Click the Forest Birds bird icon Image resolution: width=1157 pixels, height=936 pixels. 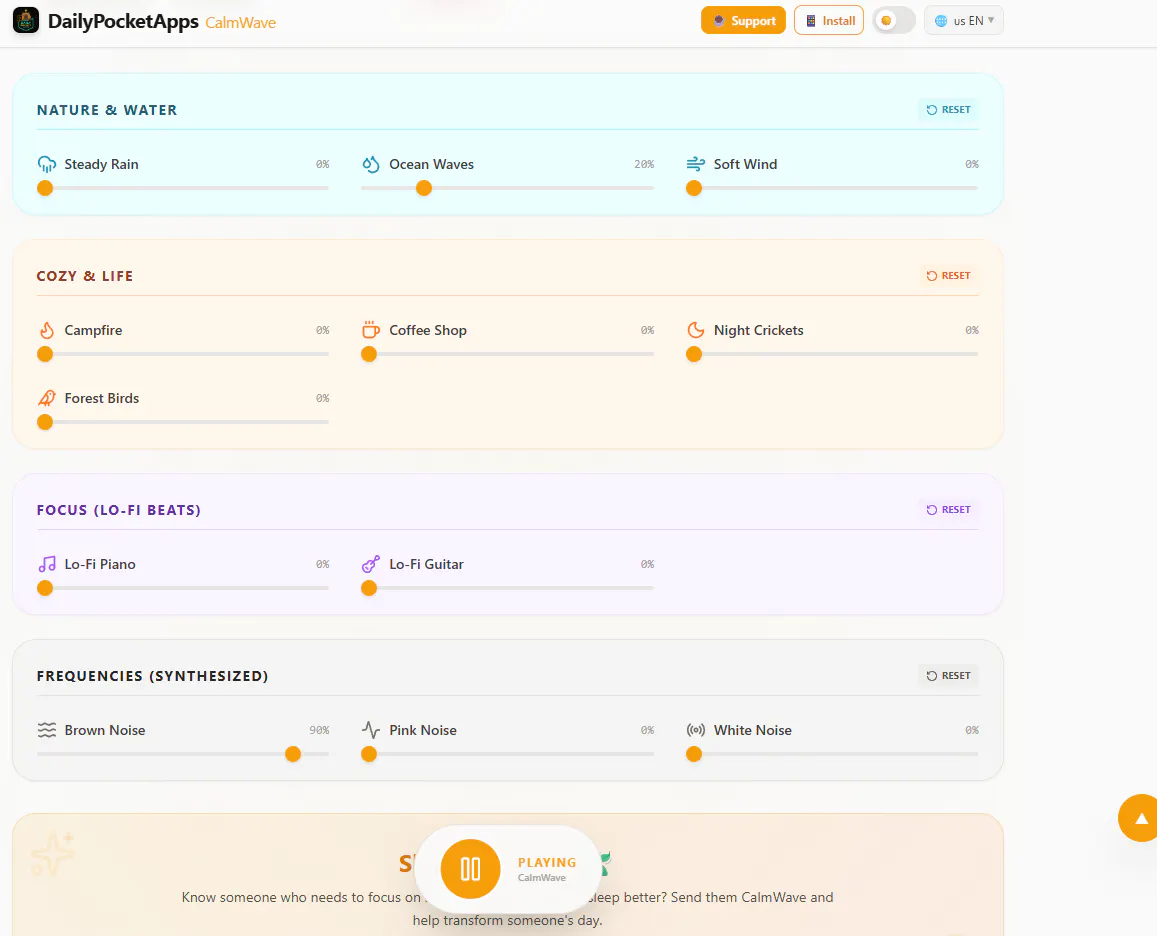click(46, 398)
